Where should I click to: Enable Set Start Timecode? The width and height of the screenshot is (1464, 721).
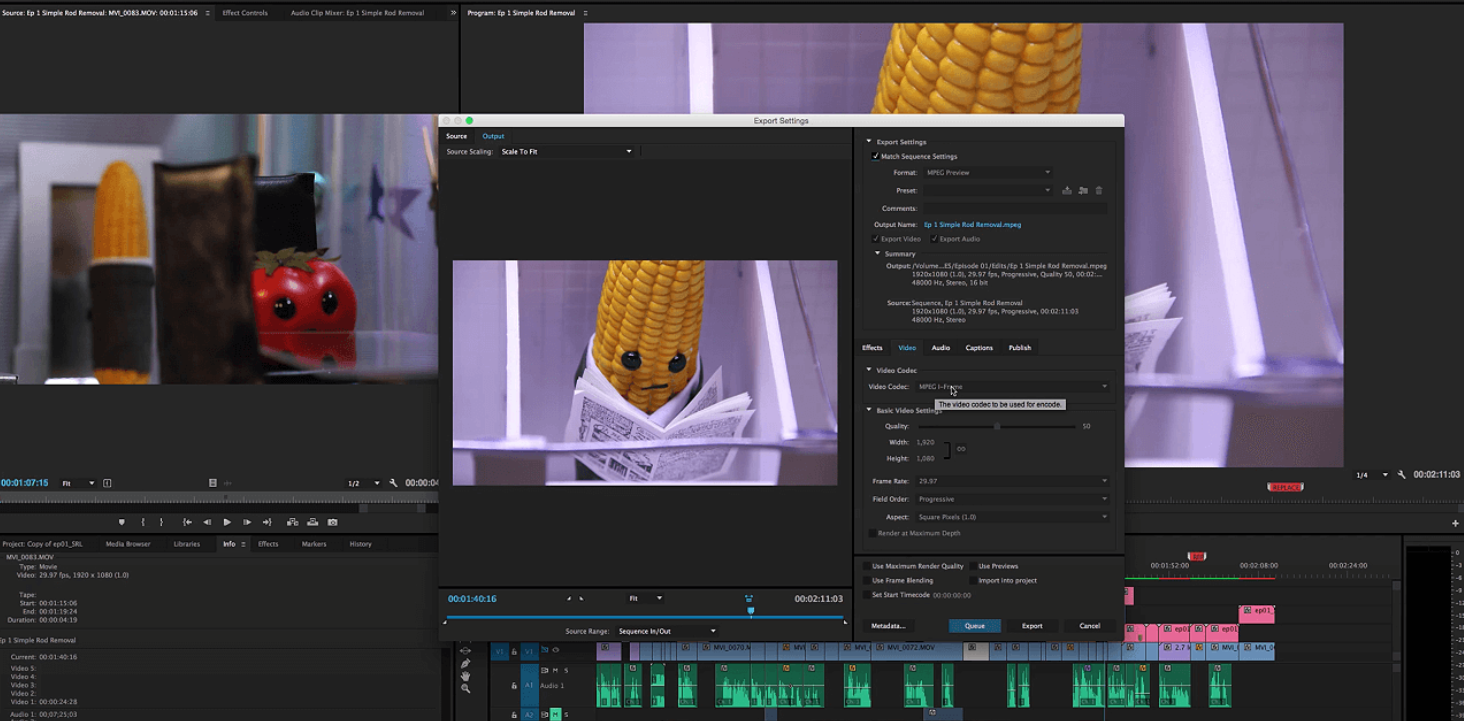pos(866,594)
